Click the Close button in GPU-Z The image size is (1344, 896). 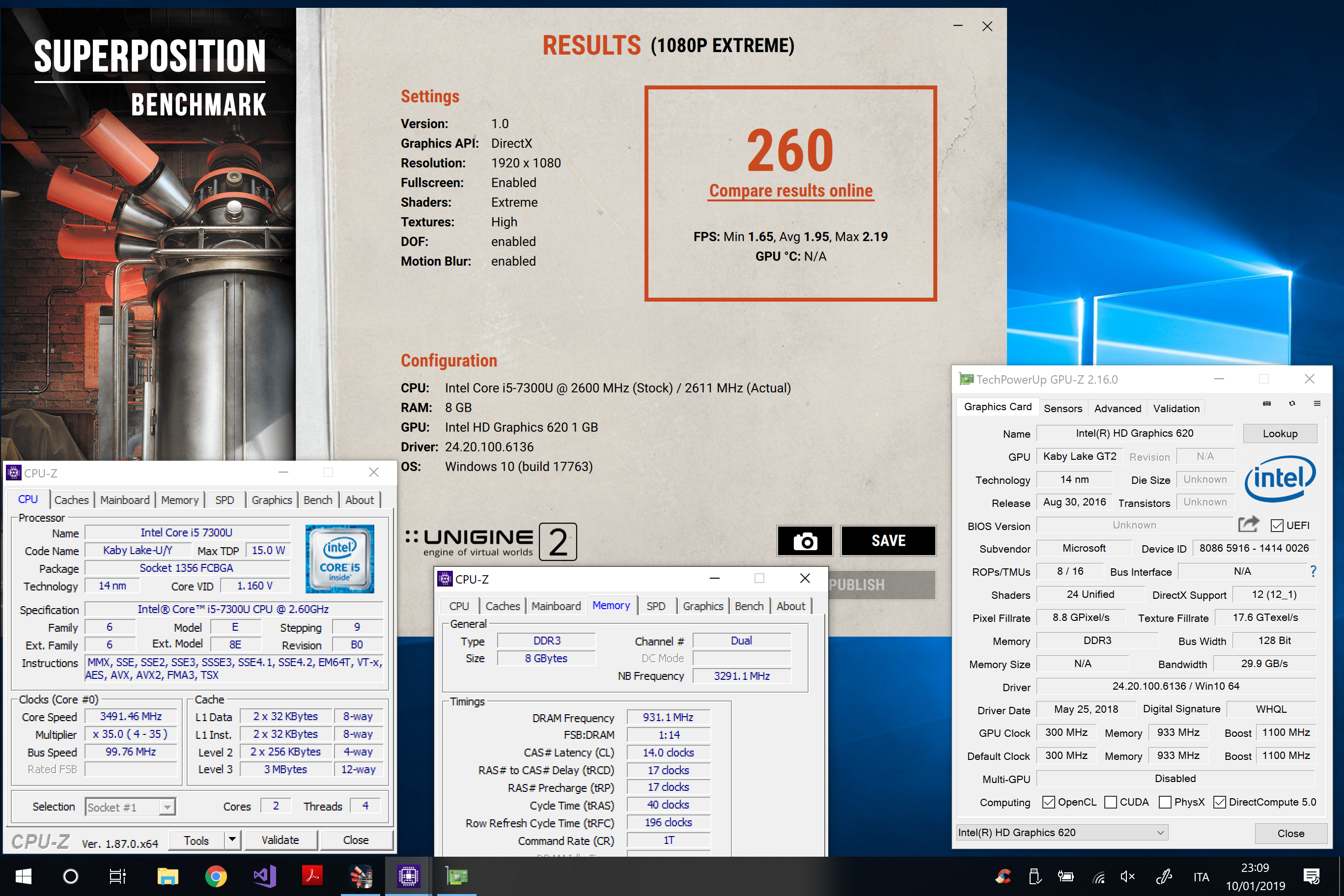click(1290, 833)
